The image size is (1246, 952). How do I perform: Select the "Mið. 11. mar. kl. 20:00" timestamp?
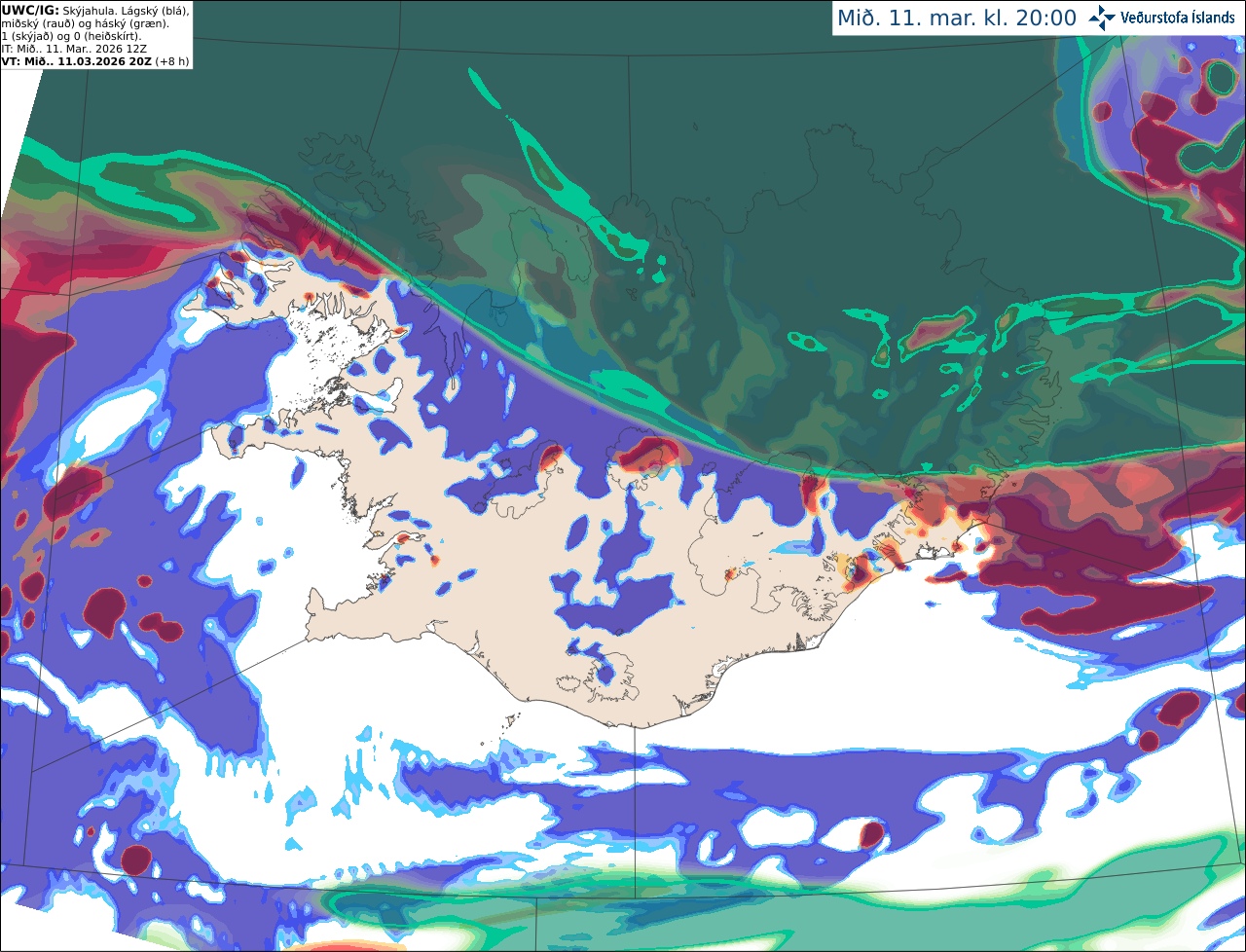[957, 18]
